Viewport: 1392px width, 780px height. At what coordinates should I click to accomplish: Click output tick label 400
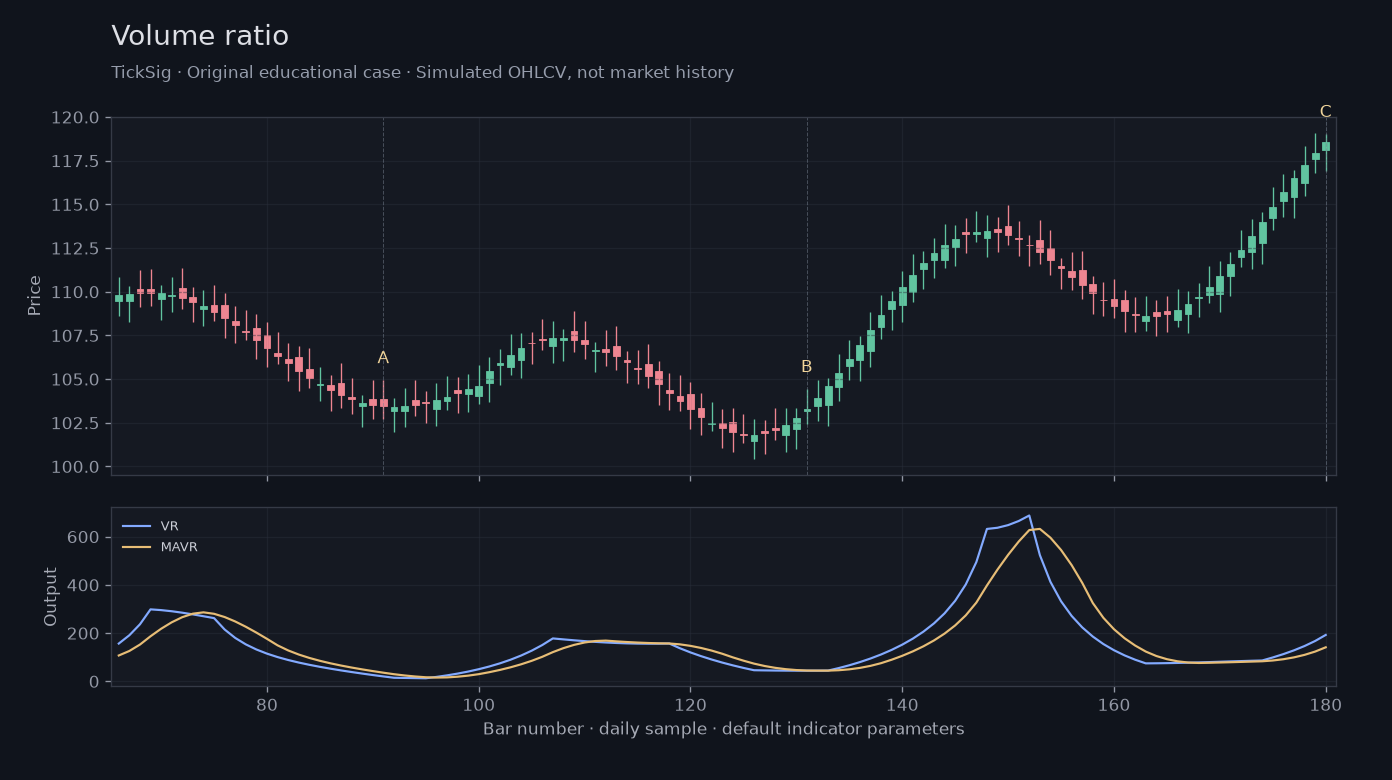click(85, 585)
